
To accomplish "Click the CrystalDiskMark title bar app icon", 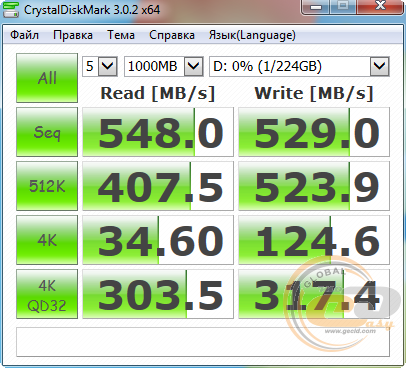I will tap(11, 9).
